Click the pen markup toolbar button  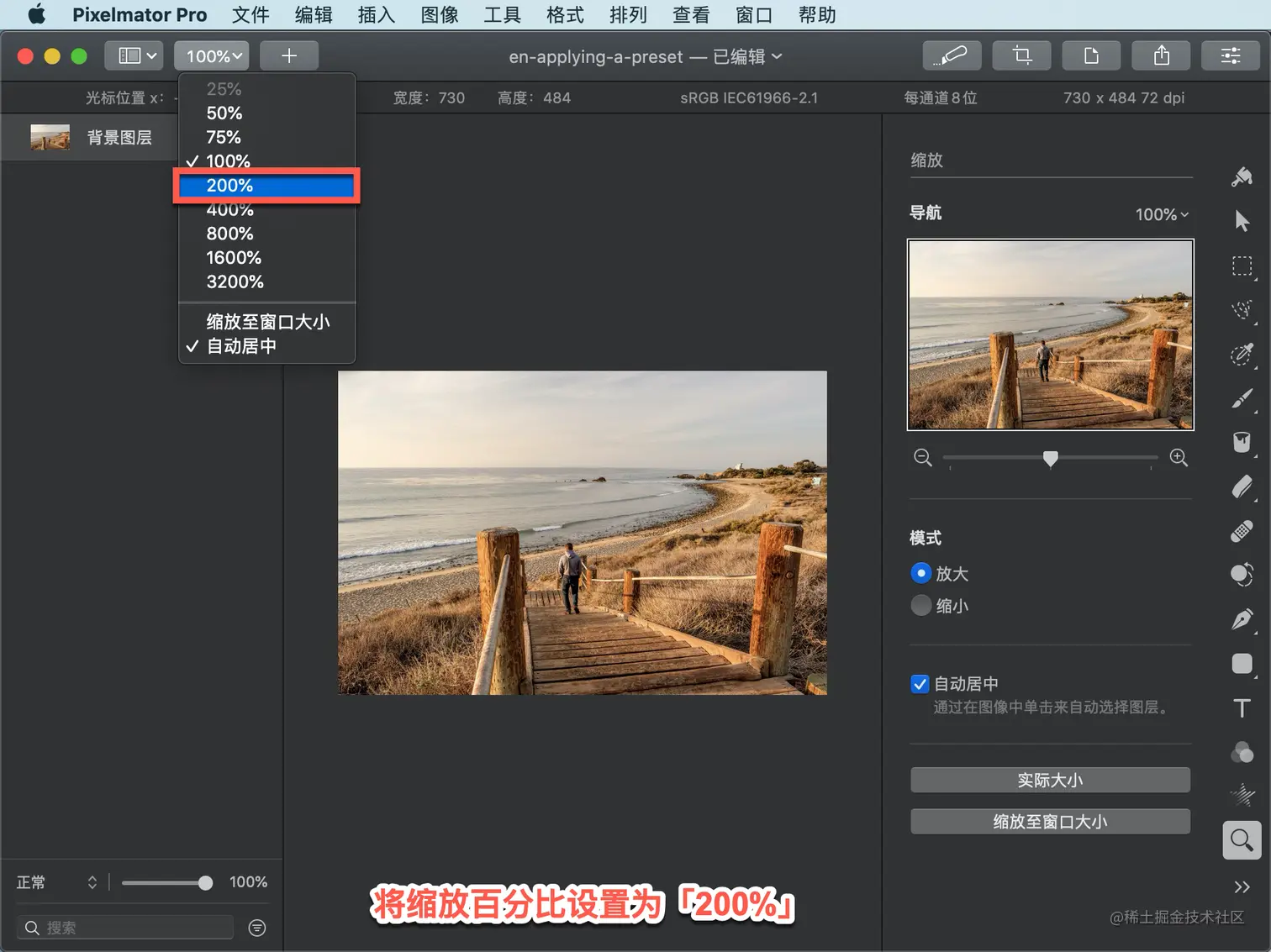pos(951,55)
